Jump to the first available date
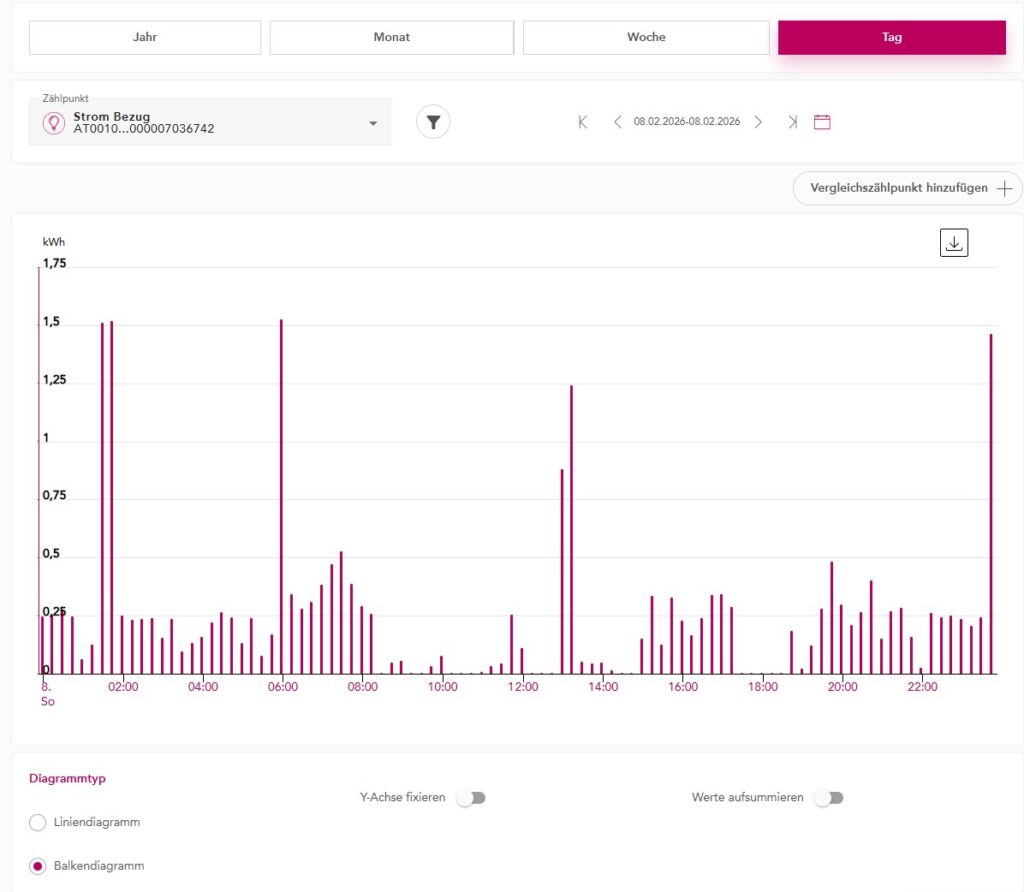This screenshot has width=1024, height=892. 583,122
